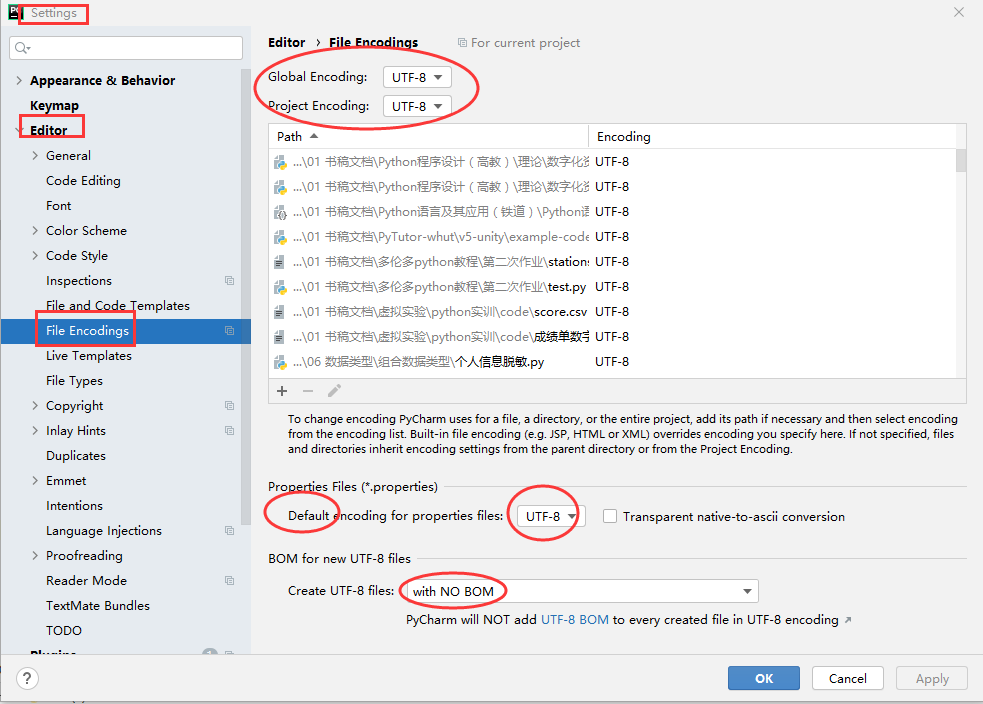Click the file table vertical scrollbar
Viewport: 983px width, 704px height.
click(961, 160)
